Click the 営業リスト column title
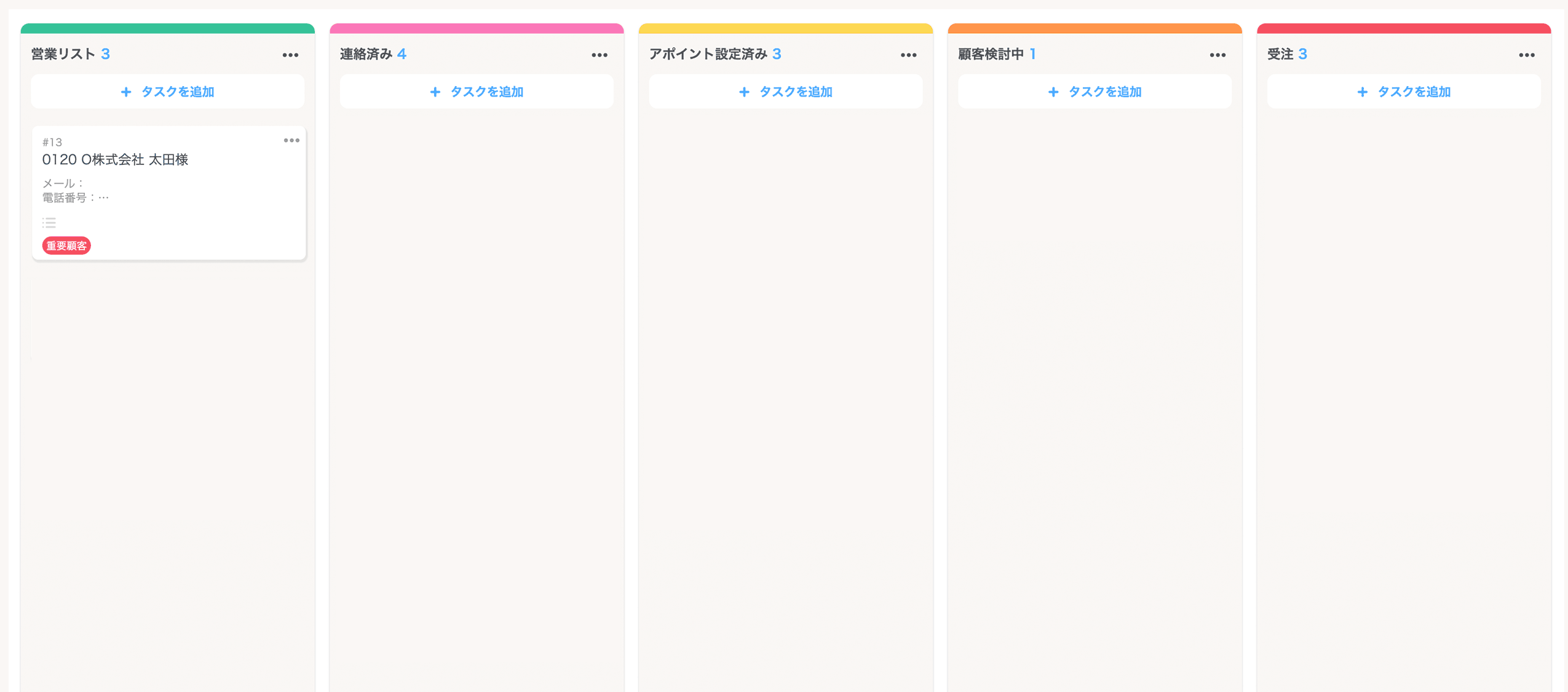Image resolution: width=1568 pixels, height=692 pixels. (63, 54)
